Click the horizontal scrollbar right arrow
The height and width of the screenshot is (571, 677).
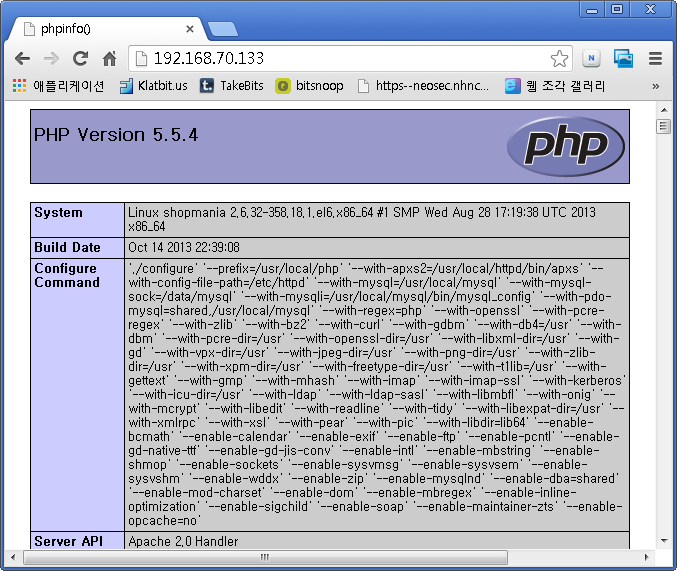point(646,557)
